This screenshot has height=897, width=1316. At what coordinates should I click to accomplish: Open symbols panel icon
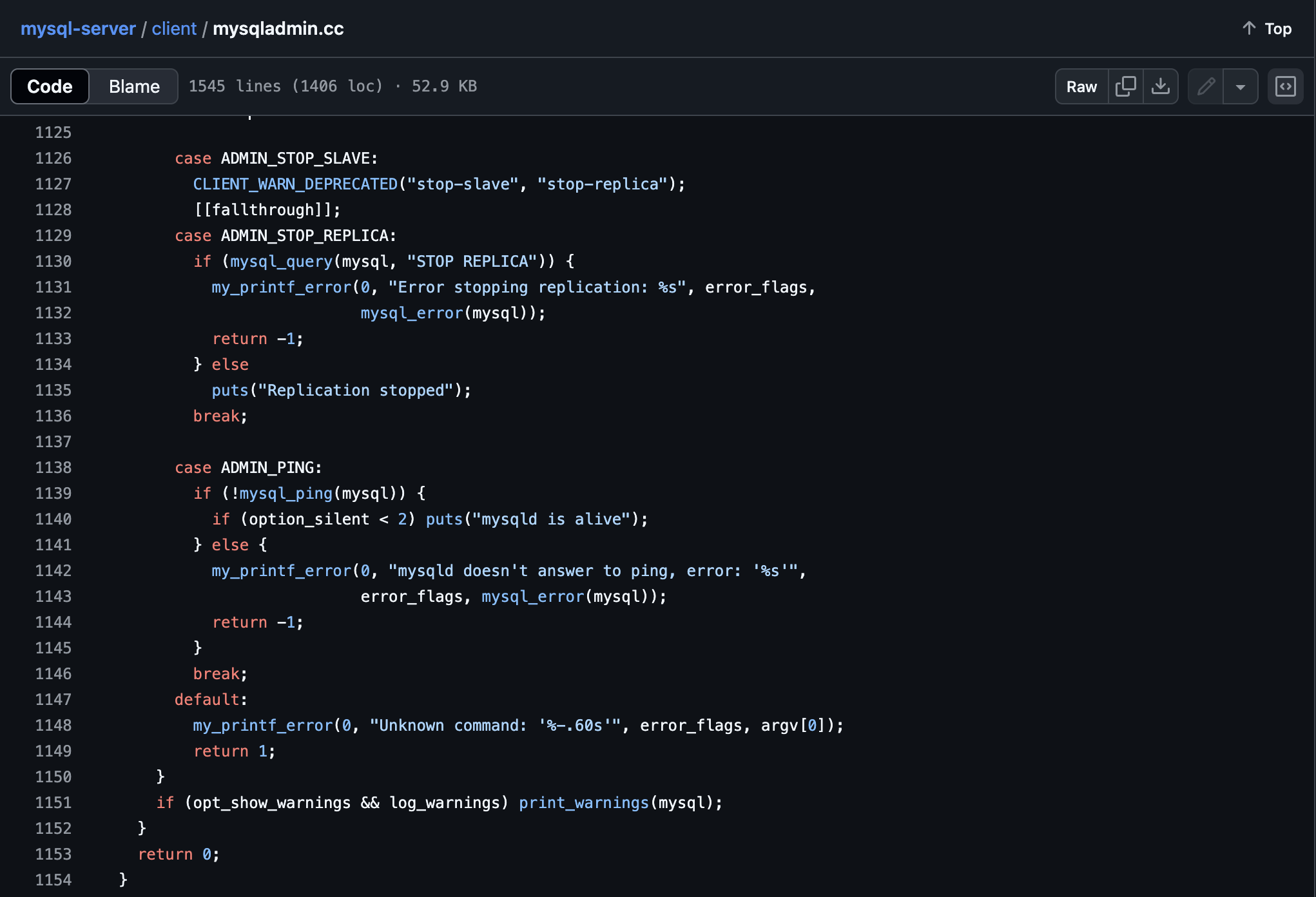1285,86
